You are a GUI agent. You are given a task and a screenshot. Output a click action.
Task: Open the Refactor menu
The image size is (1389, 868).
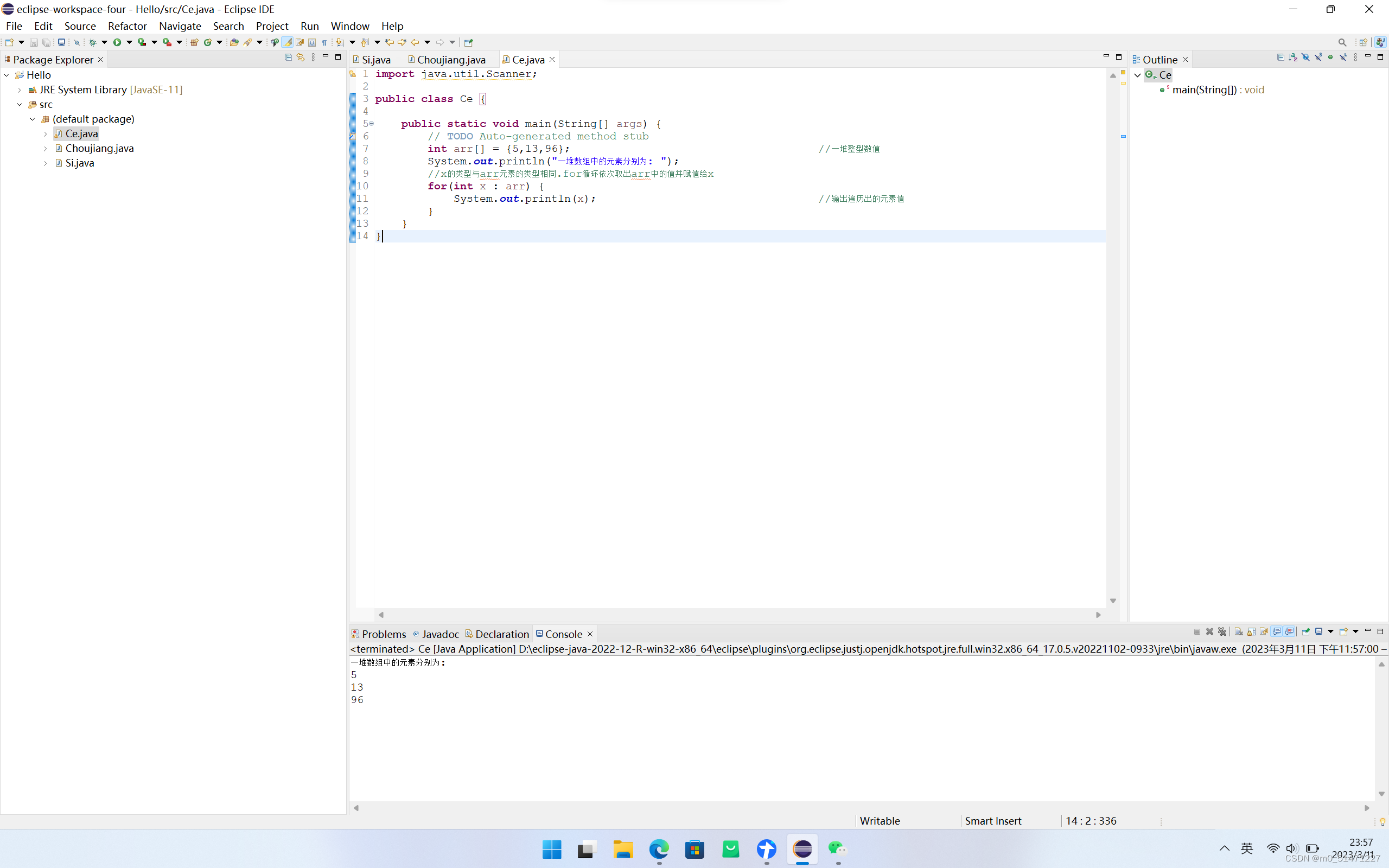point(127,26)
